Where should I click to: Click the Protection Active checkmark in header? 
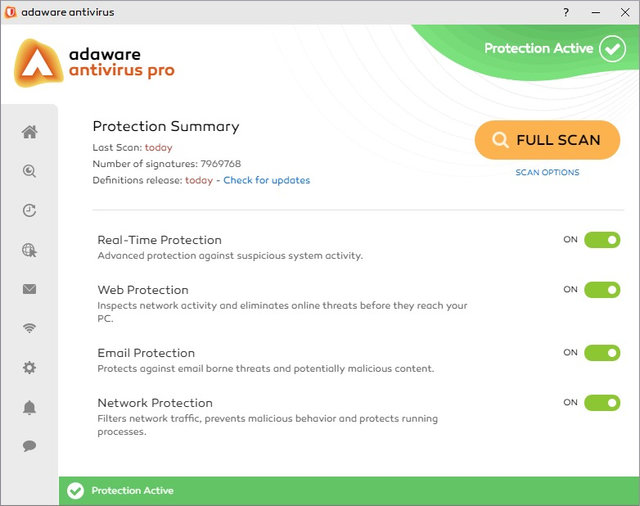(x=612, y=48)
